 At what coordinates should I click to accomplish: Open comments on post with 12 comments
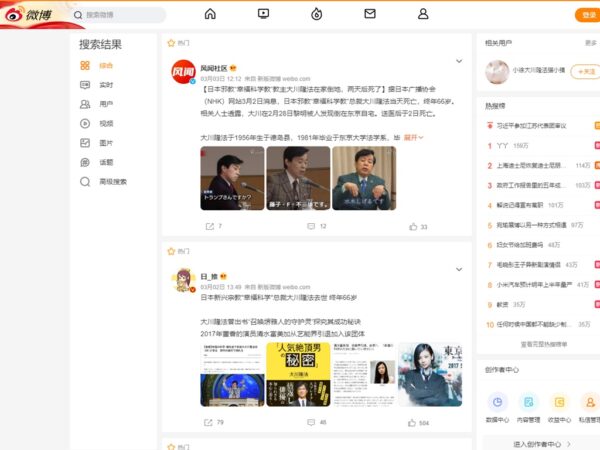[x=317, y=227]
